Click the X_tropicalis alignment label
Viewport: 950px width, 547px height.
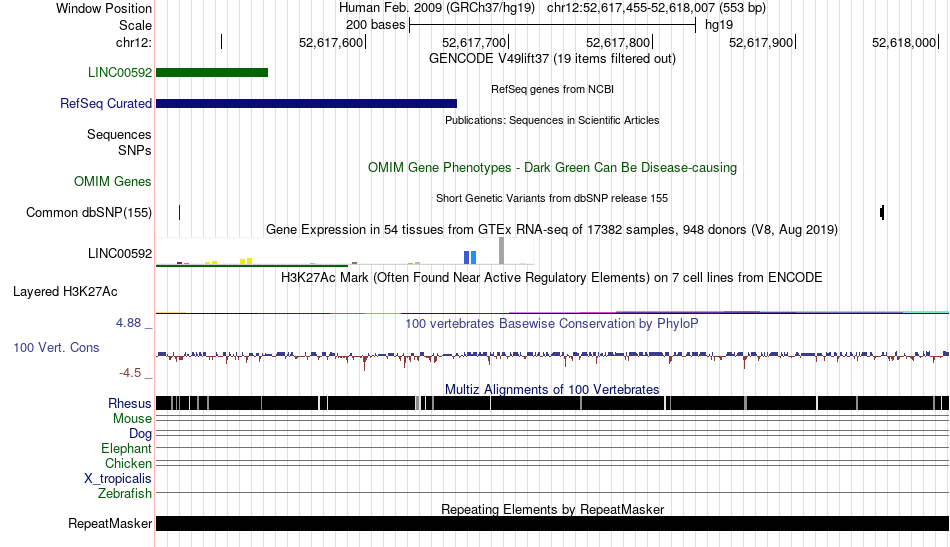[118, 479]
